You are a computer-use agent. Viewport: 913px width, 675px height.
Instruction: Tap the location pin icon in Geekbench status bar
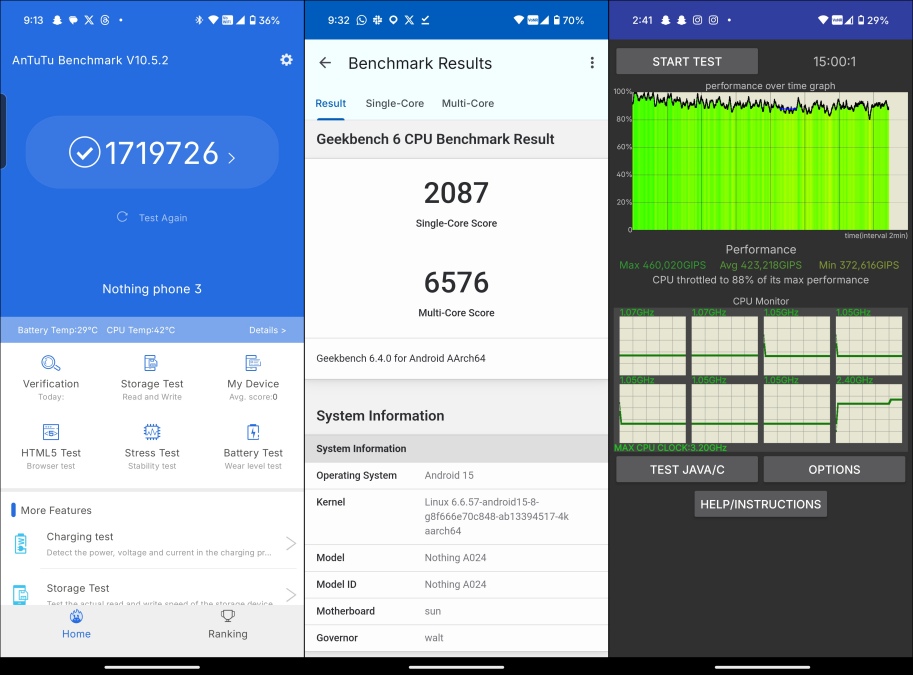393,20
